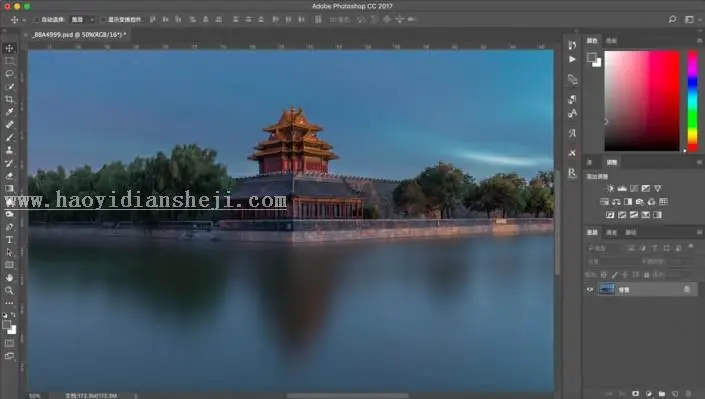Add an Invert adjustment

610,215
